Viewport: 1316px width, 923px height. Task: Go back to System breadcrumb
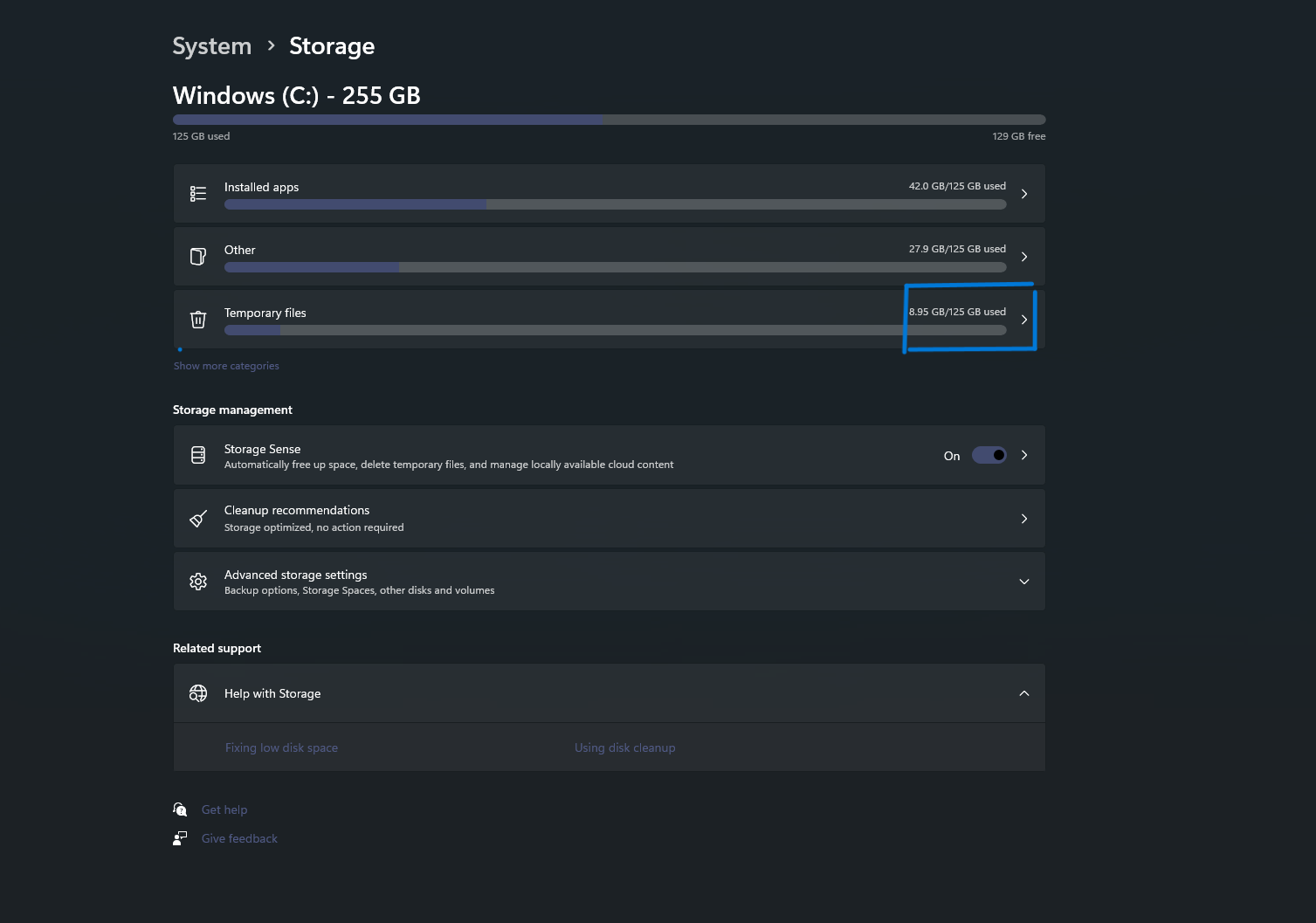[x=212, y=46]
